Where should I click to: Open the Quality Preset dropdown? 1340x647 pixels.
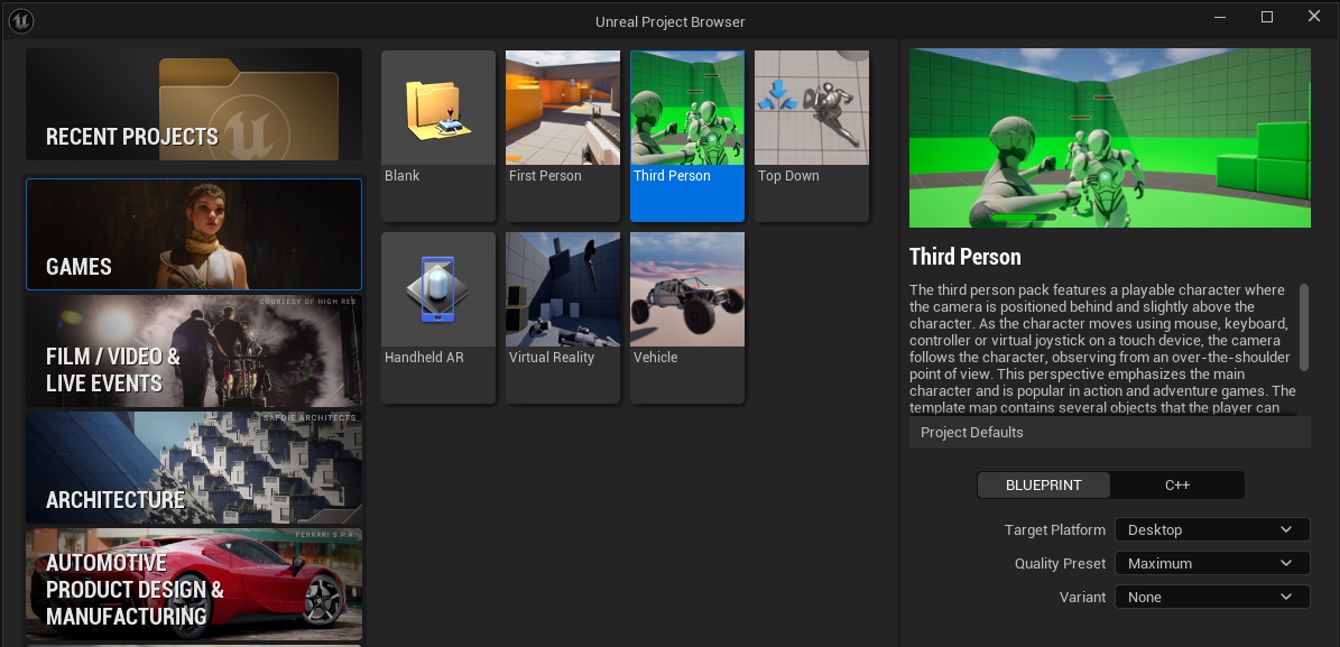click(x=1211, y=564)
